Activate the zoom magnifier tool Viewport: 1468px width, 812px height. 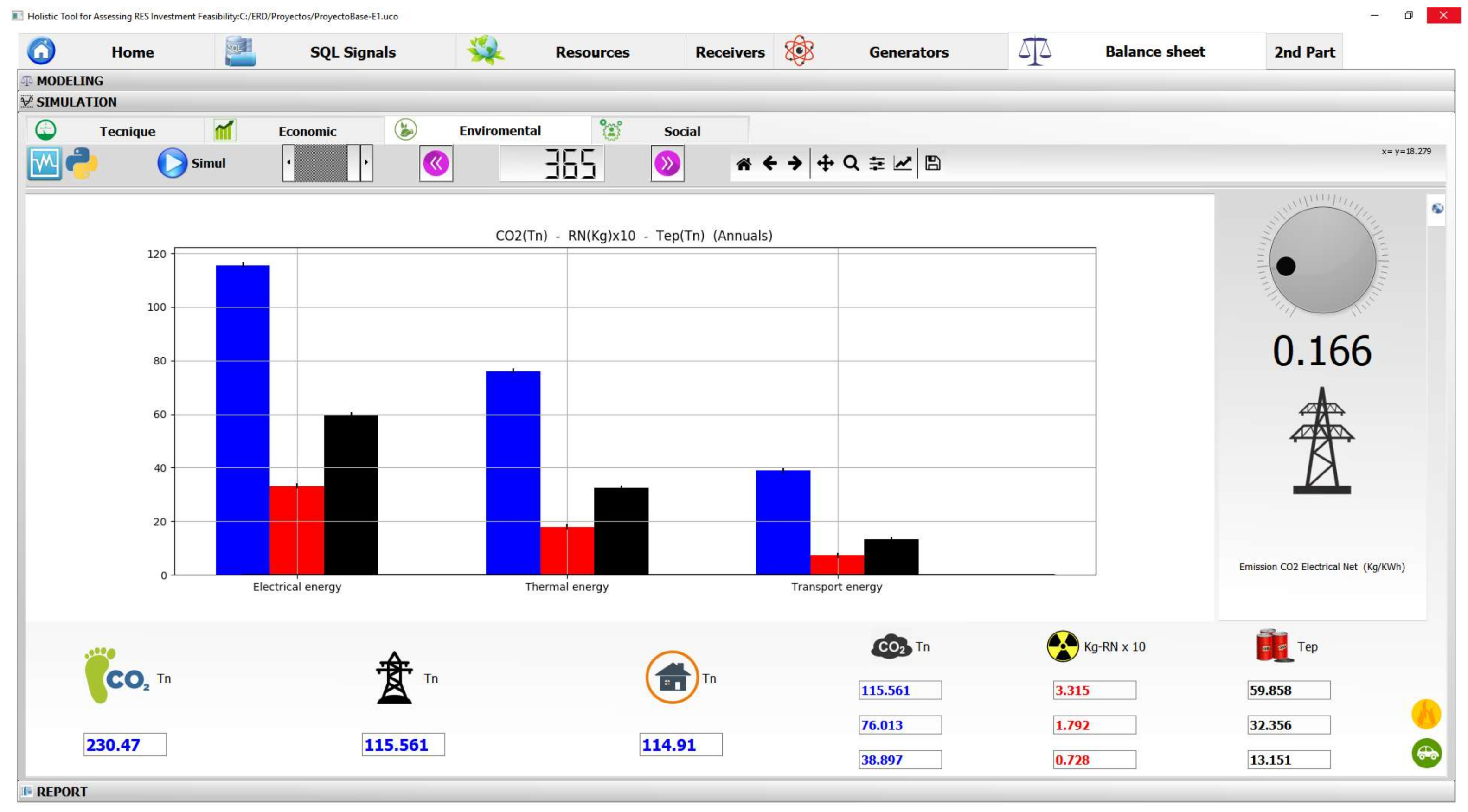[x=851, y=164]
